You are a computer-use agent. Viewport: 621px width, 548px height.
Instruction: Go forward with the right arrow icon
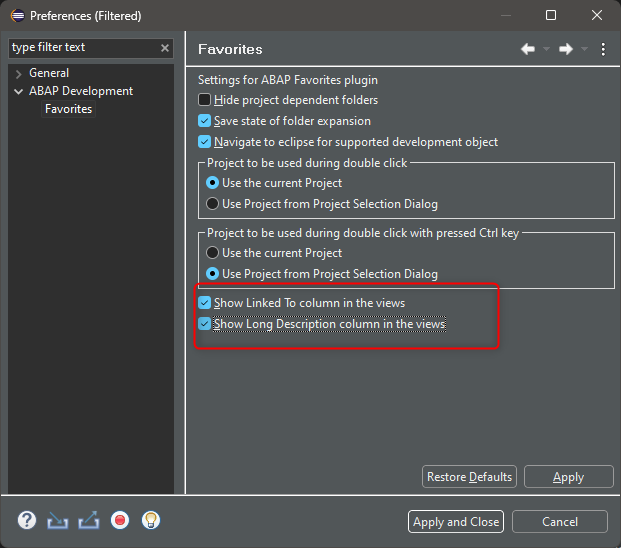[x=566, y=49]
